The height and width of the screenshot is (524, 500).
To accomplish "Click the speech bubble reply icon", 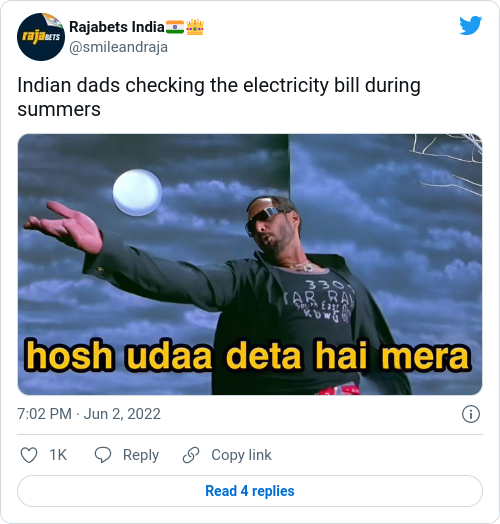I will point(103,455).
